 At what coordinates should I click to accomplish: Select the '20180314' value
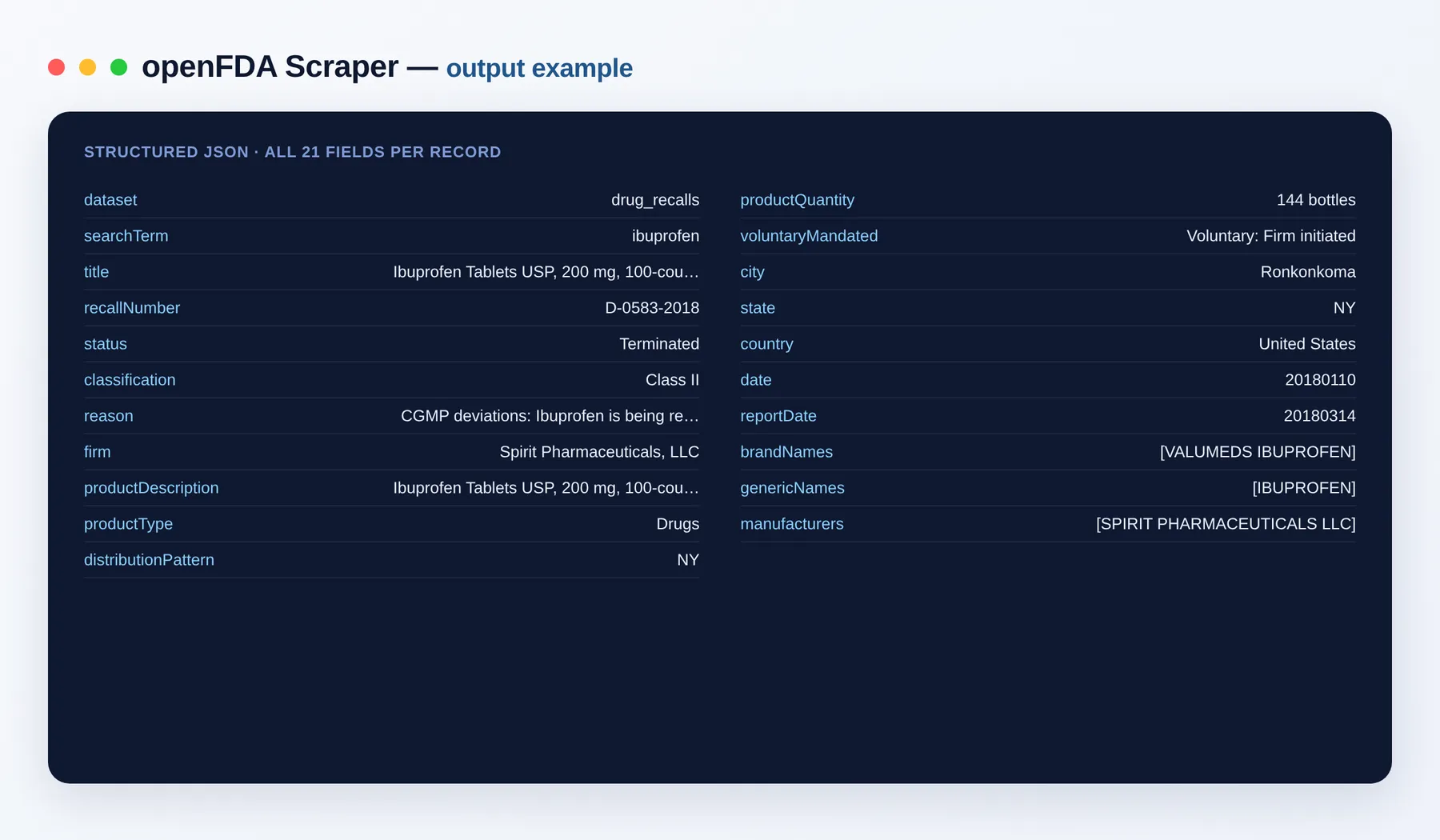pos(1320,416)
